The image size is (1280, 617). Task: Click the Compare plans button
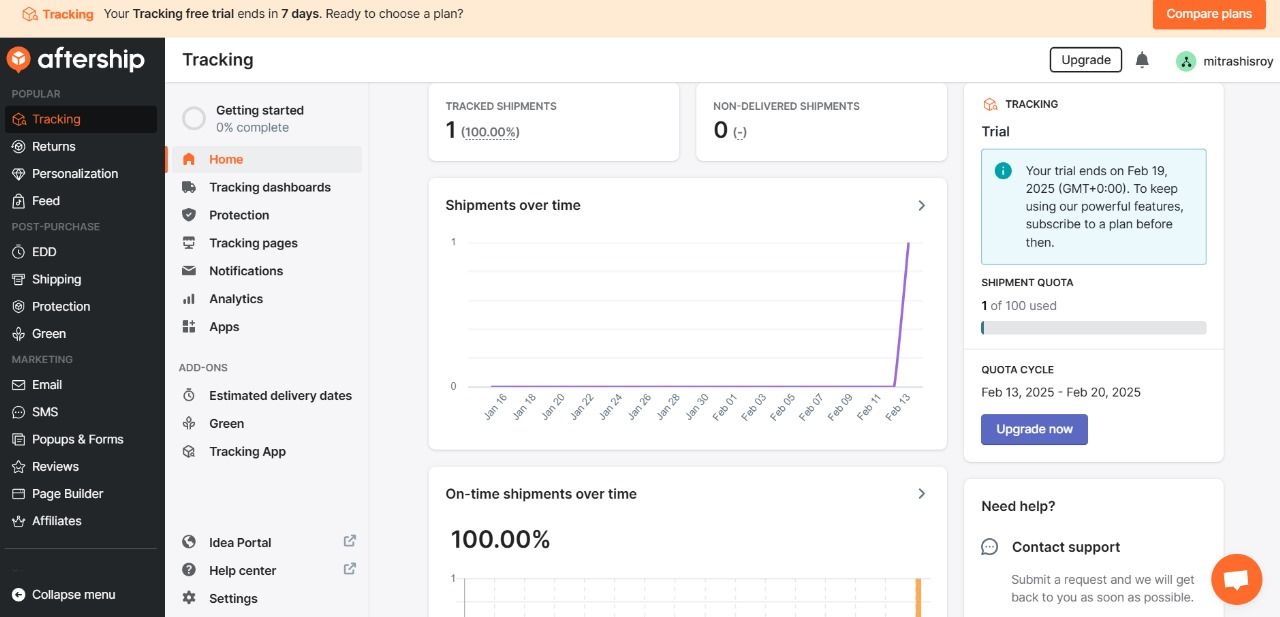[x=1208, y=14]
